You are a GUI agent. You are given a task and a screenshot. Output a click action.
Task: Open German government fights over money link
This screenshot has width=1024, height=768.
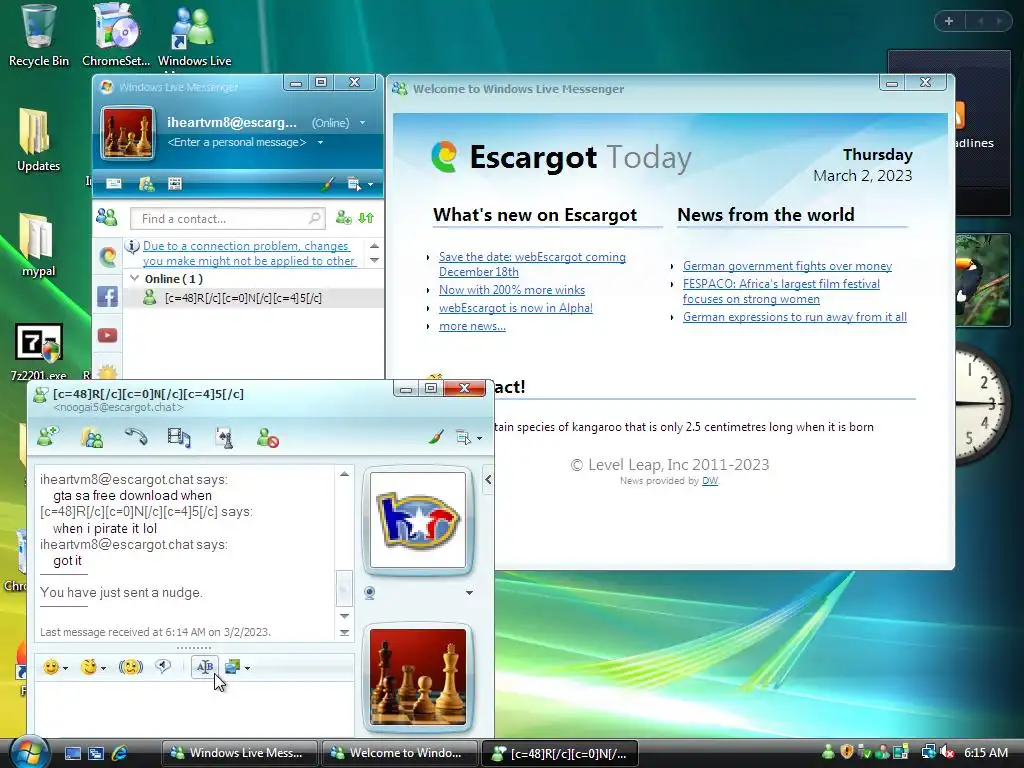pyautogui.click(x=788, y=266)
